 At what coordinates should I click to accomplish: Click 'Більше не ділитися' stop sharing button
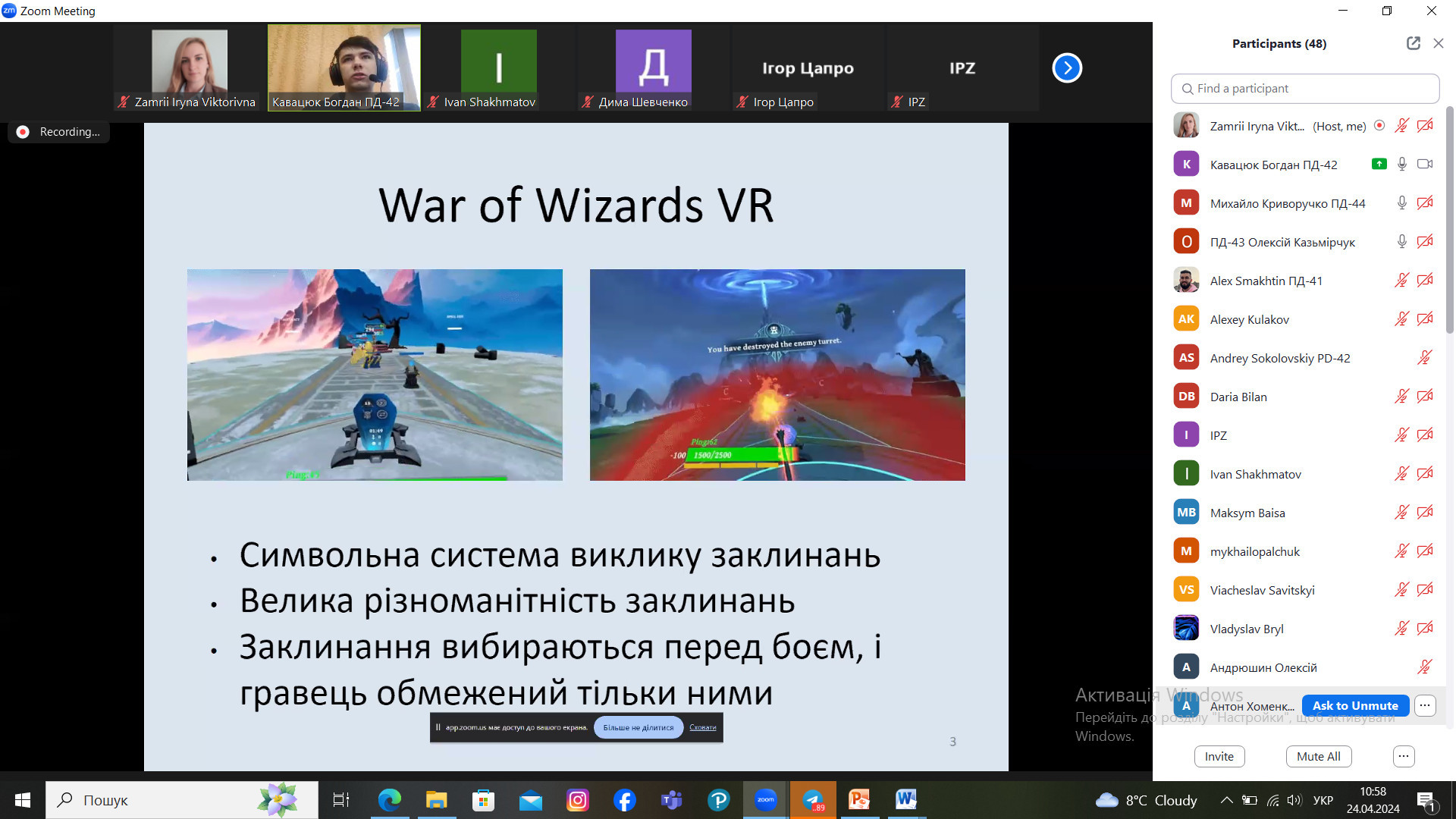[x=638, y=728]
